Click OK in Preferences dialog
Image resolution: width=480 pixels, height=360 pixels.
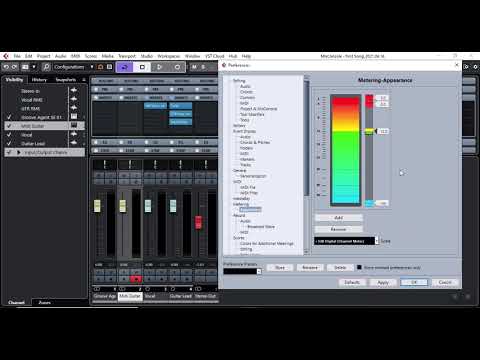[x=414, y=282]
